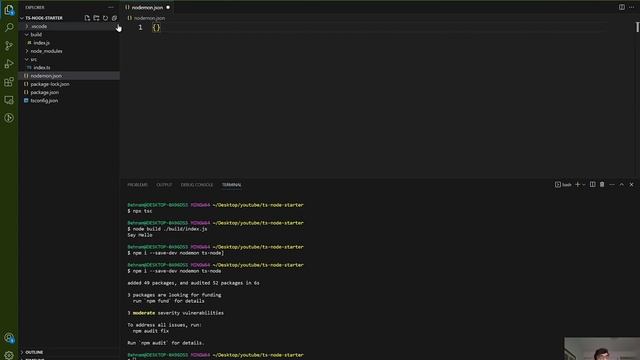Split the terminal pane
The width and height of the screenshot is (640, 360).
tap(593, 185)
